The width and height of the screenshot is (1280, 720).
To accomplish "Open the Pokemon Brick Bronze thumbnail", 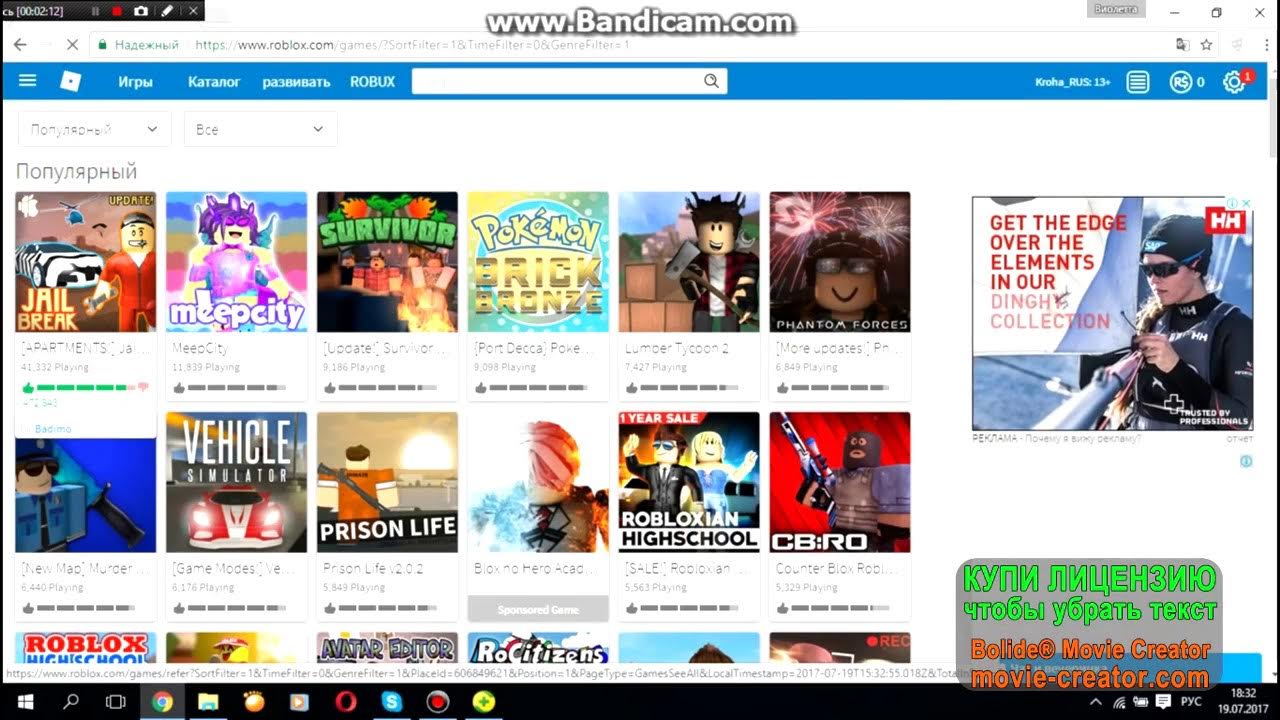I will point(538,262).
